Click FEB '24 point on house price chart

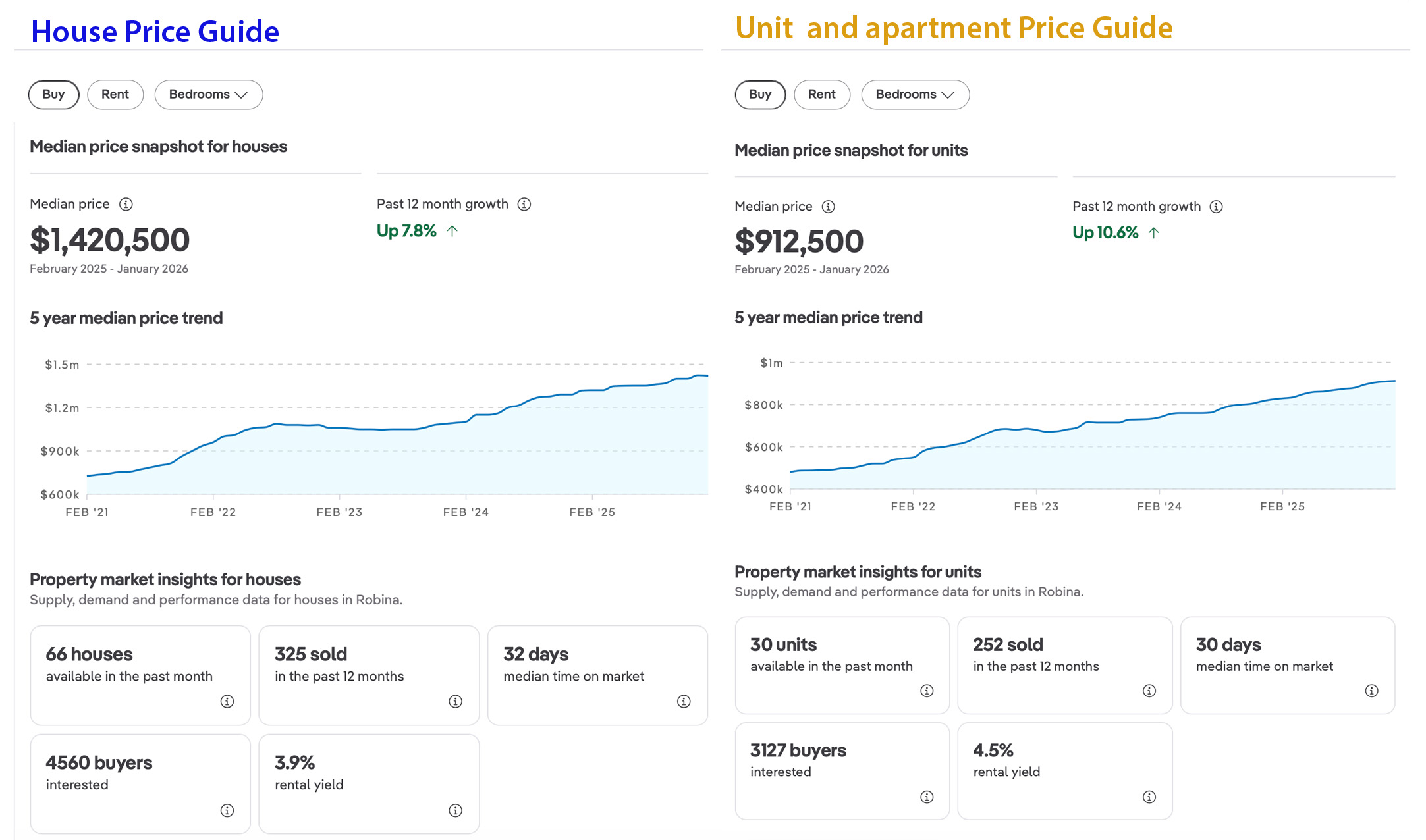(x=466, y=421)
